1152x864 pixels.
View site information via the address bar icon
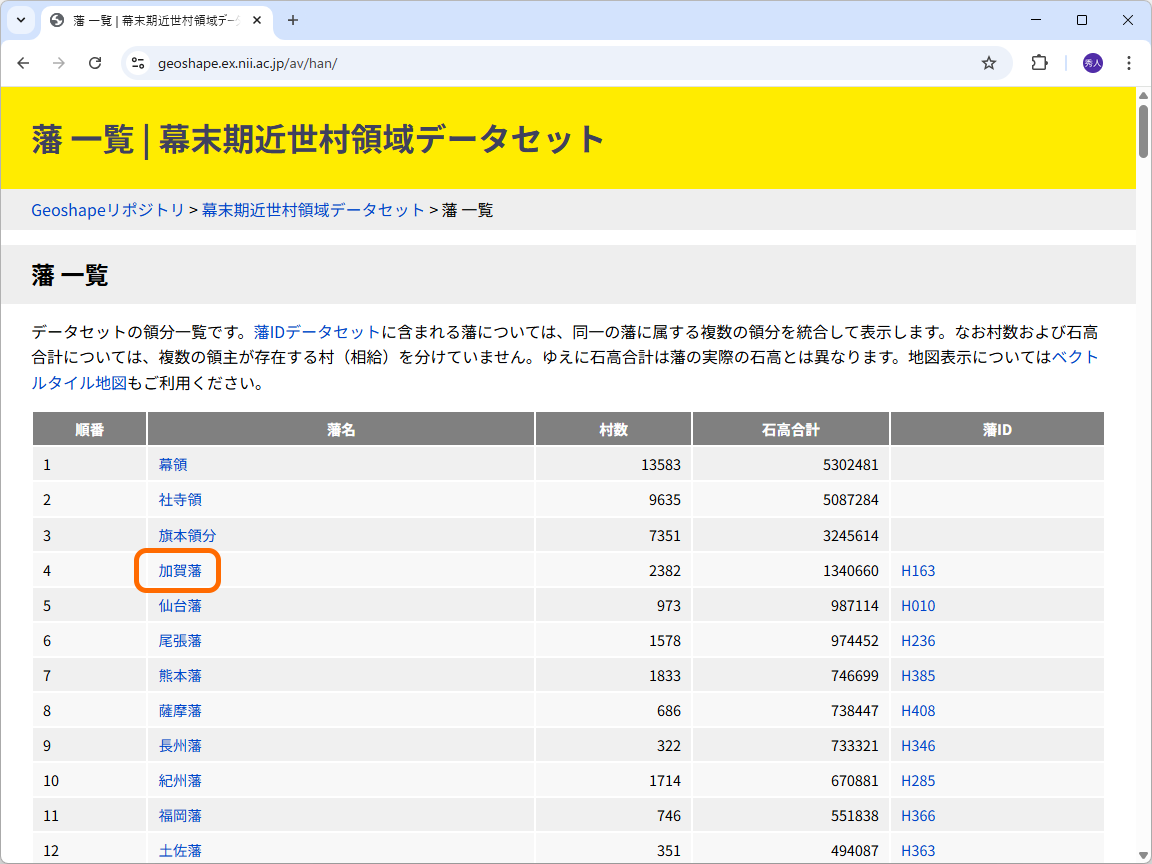135,63
